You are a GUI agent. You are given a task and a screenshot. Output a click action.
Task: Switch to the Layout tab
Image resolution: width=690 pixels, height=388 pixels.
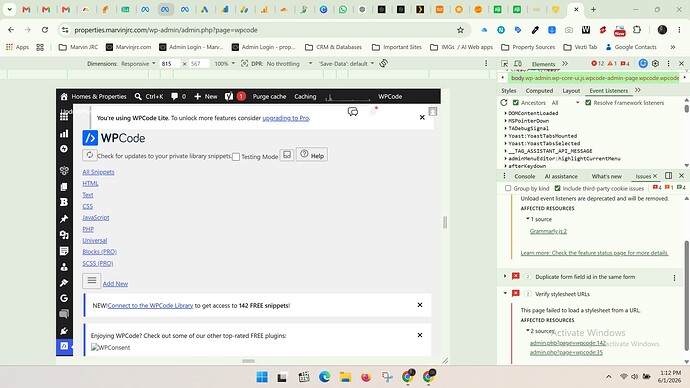[571, 91]
